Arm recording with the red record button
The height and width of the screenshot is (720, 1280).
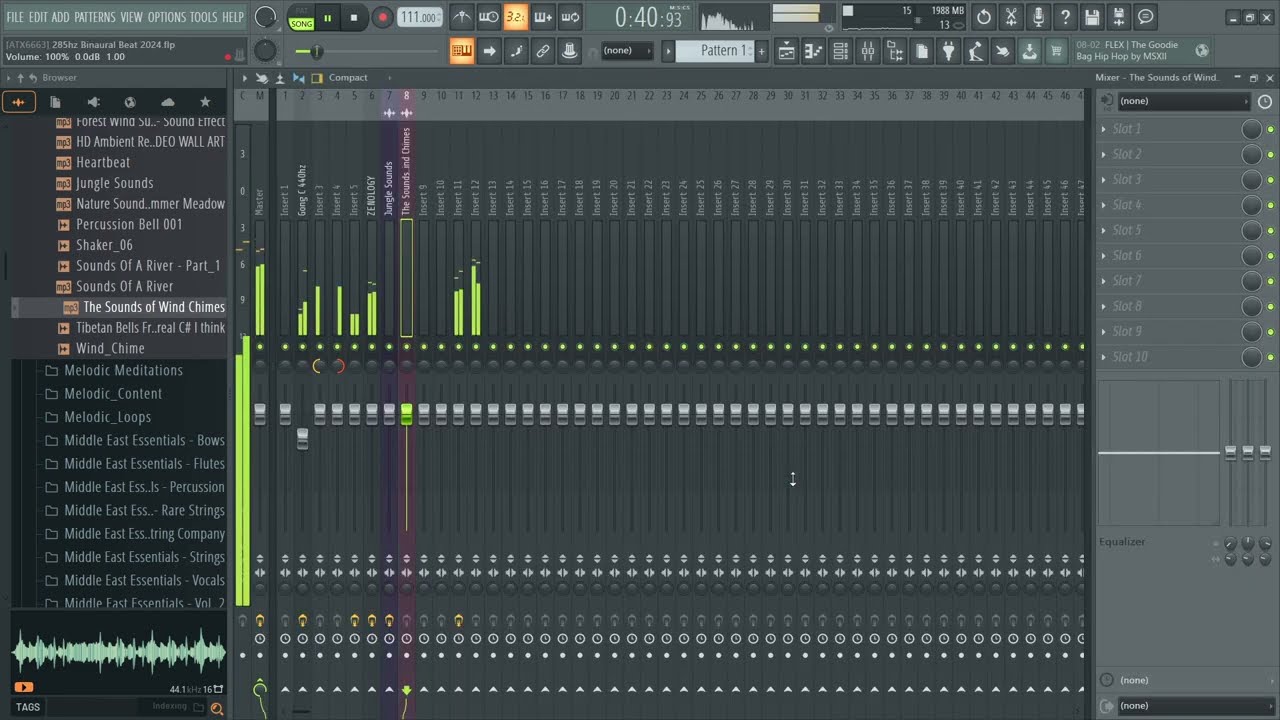[x=382, y=17]
